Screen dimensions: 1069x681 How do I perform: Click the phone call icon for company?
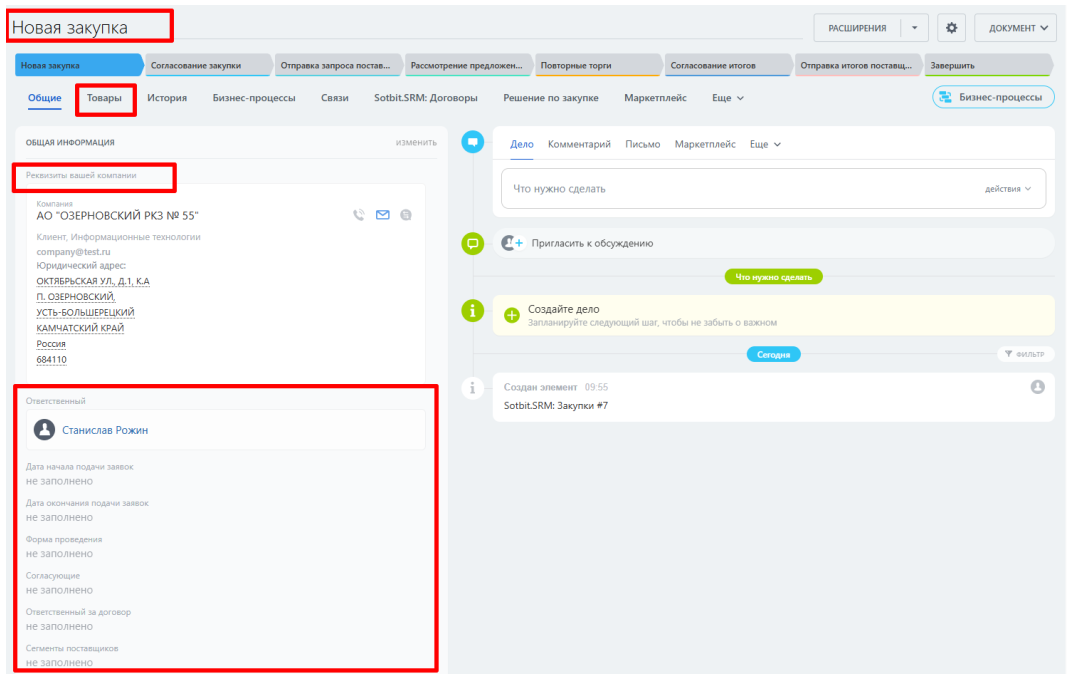(359, 215)
